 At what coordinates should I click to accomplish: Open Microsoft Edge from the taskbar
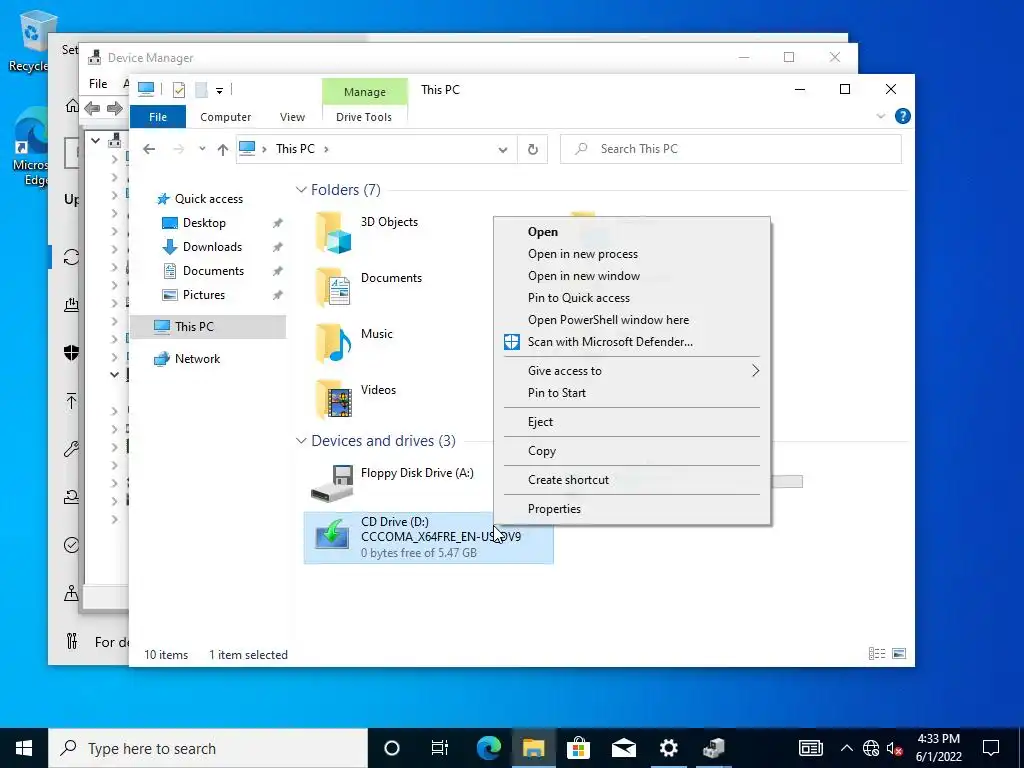point(488,748)
